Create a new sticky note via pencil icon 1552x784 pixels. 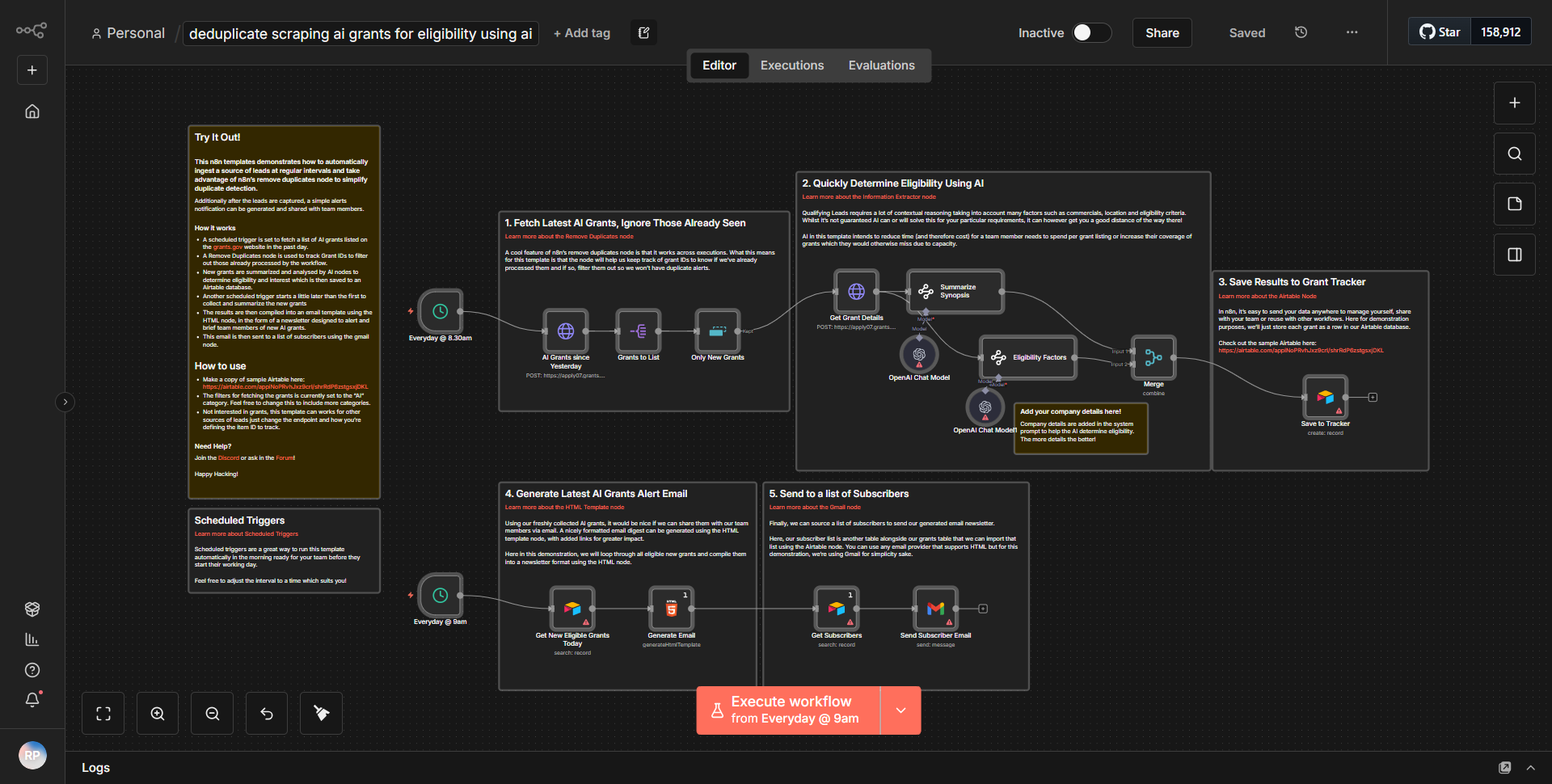pyautogui.click(x=643, y=32)
